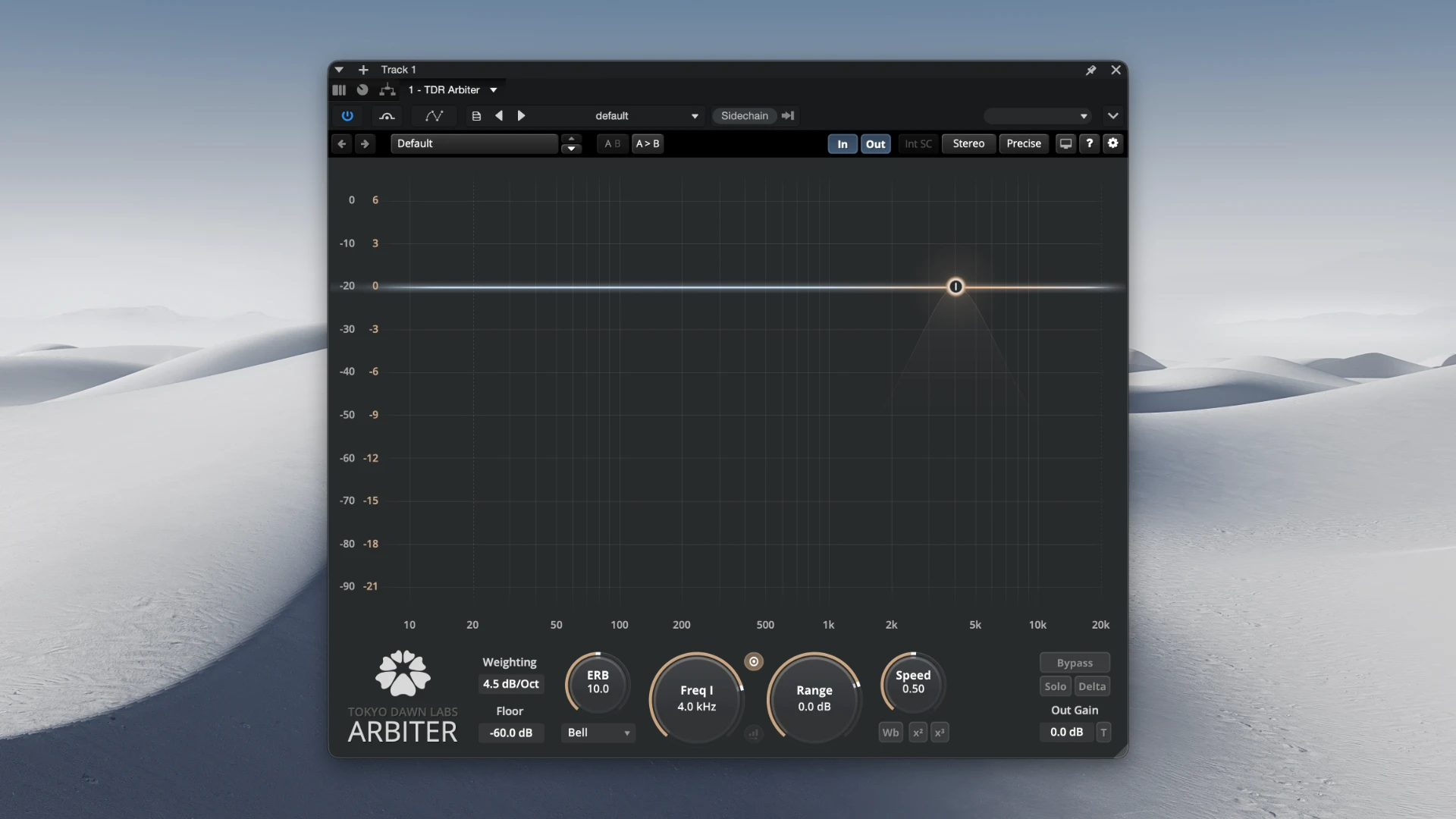The image size is (1456, 819).
Task: Select band node I on the EQ curve
Action: click(x=955, y=287)
